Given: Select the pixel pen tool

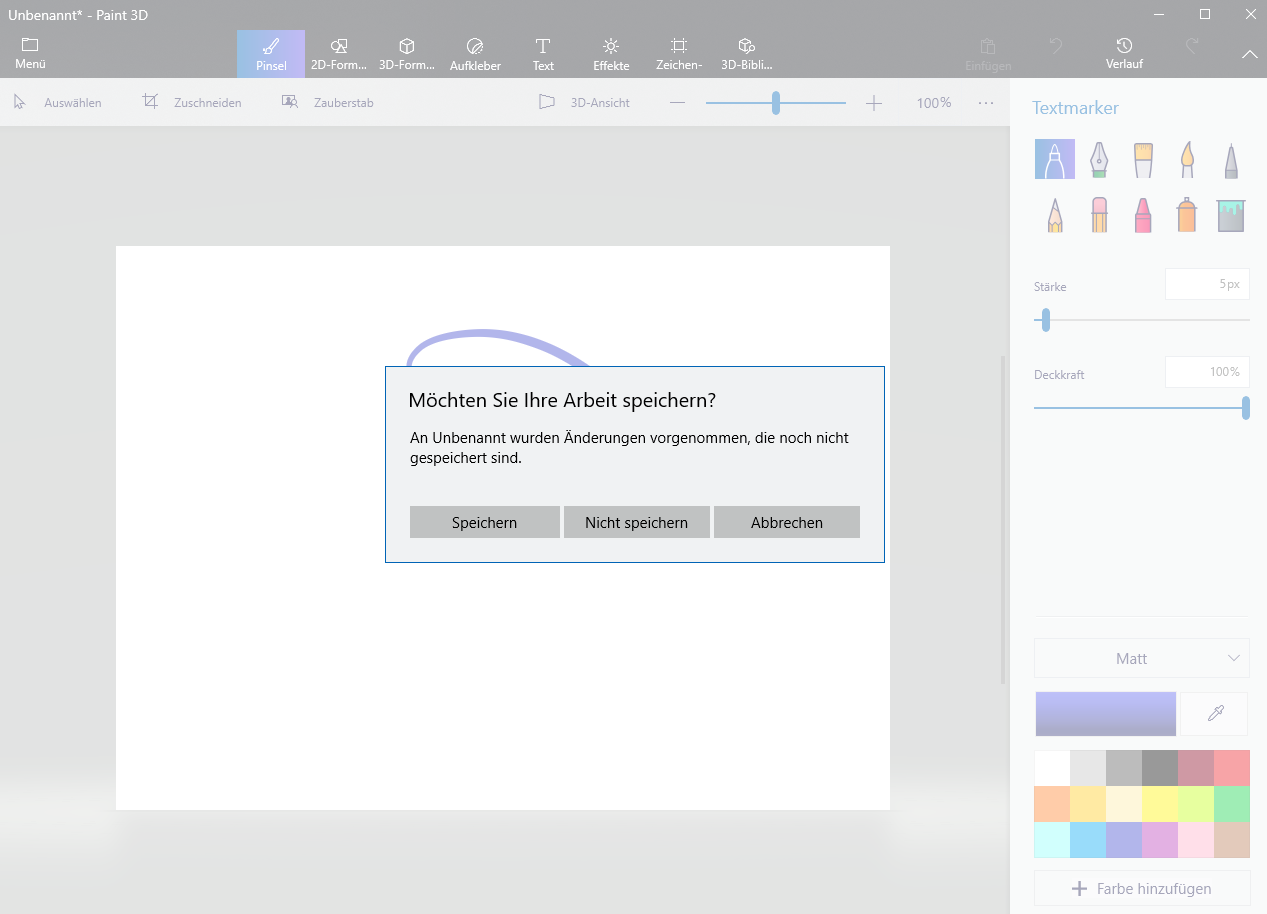Looking at the screenshot, I should 1231,159.
